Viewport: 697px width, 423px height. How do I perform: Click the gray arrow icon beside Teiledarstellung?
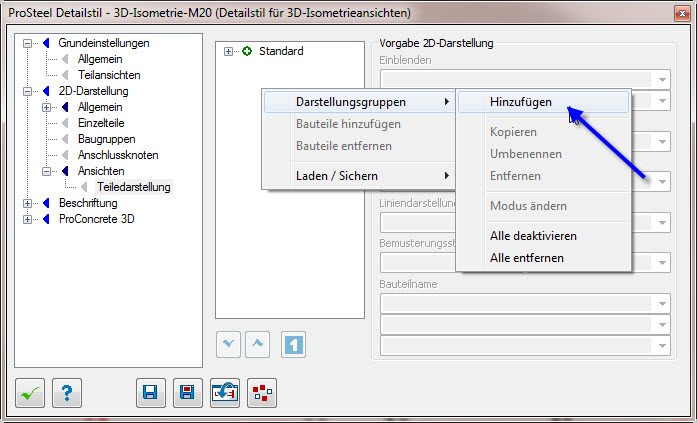pyautogui.click(x=84, y=187)
